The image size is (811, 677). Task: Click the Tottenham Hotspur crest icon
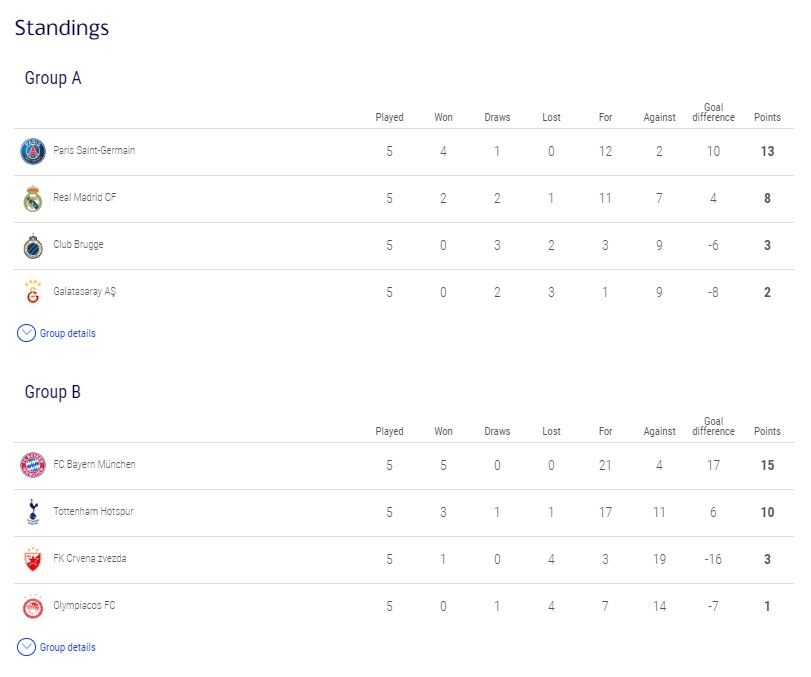(33, 512)
